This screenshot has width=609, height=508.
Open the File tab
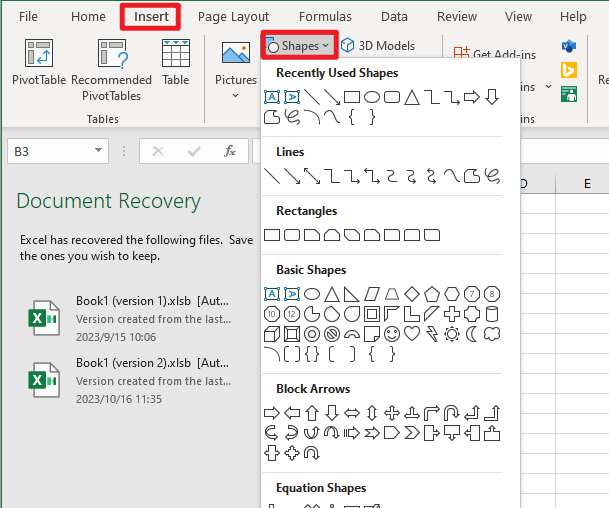tap(28, 17)
